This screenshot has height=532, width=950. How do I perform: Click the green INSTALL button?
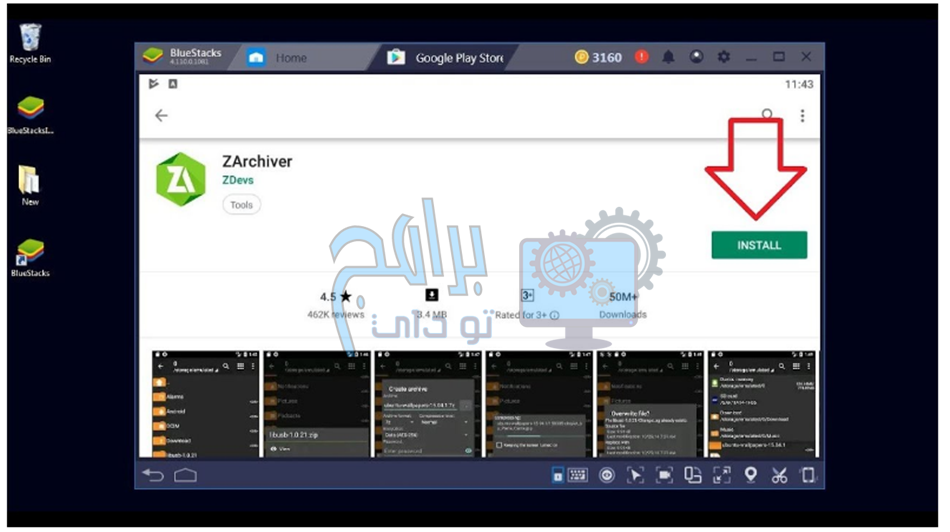click(x=759, y=245)
